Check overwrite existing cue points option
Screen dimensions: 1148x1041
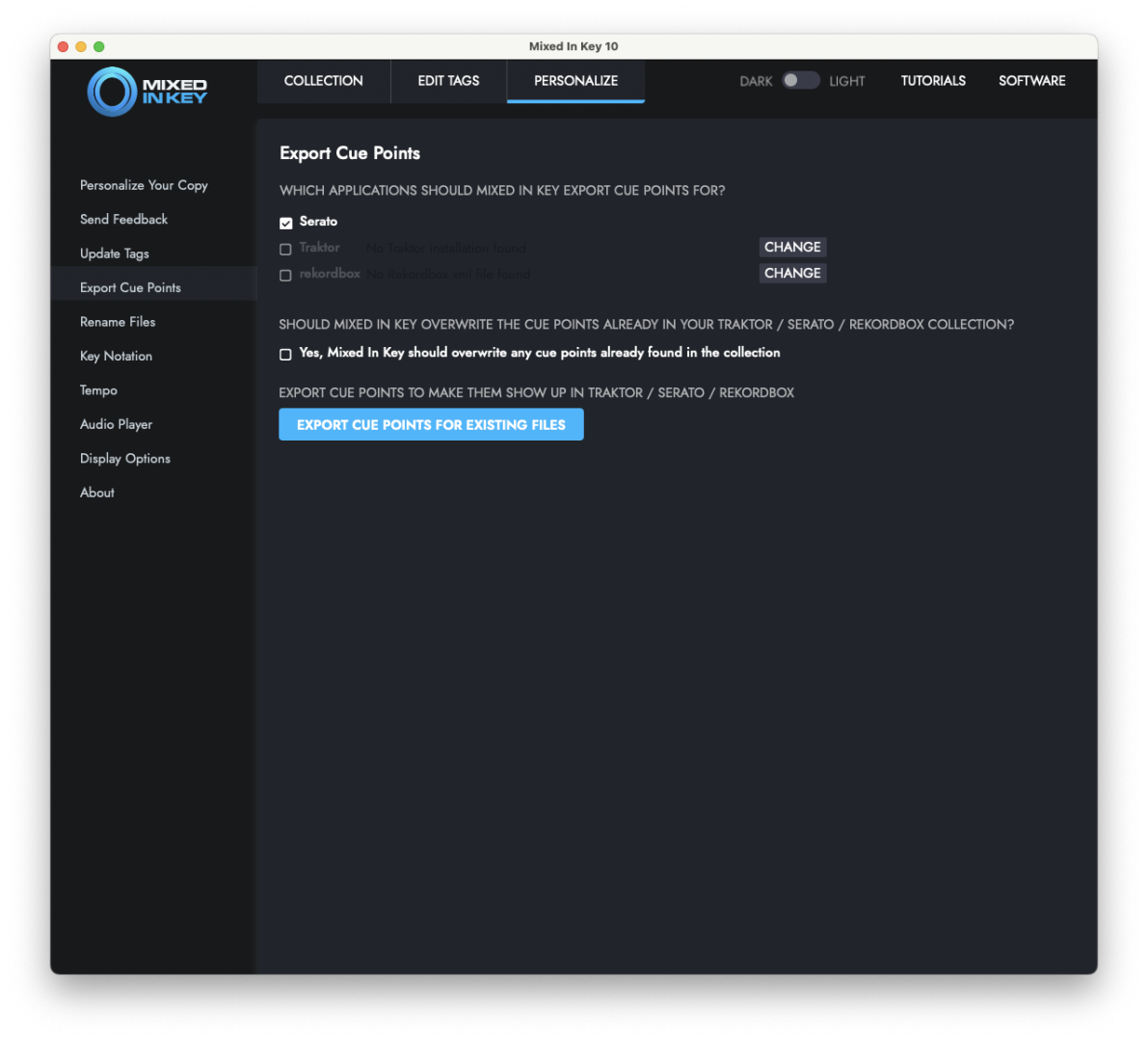[285, 355]
